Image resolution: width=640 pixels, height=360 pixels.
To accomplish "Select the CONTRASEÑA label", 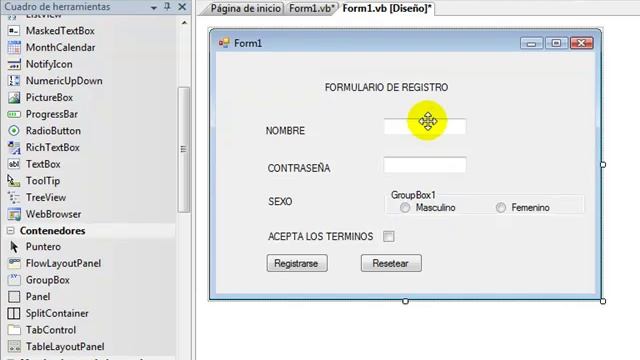I will 299,168.
